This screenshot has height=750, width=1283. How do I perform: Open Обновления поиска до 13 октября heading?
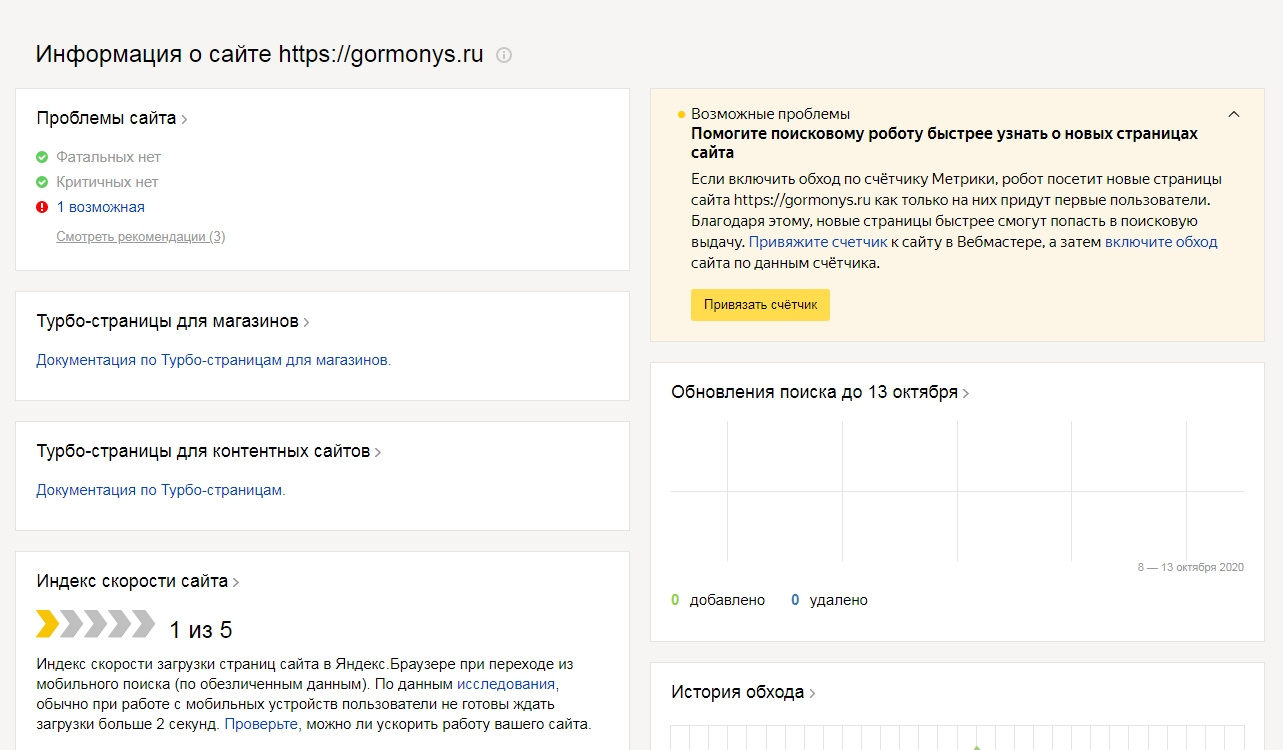820,392
